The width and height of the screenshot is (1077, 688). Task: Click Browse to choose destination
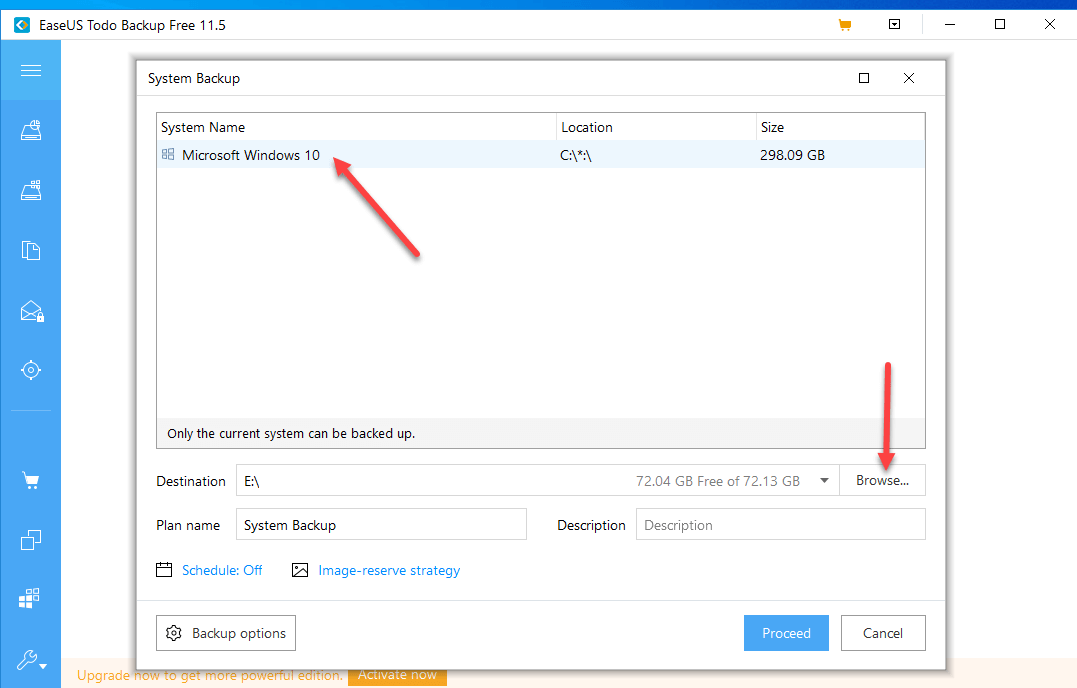tap(883, 480)
